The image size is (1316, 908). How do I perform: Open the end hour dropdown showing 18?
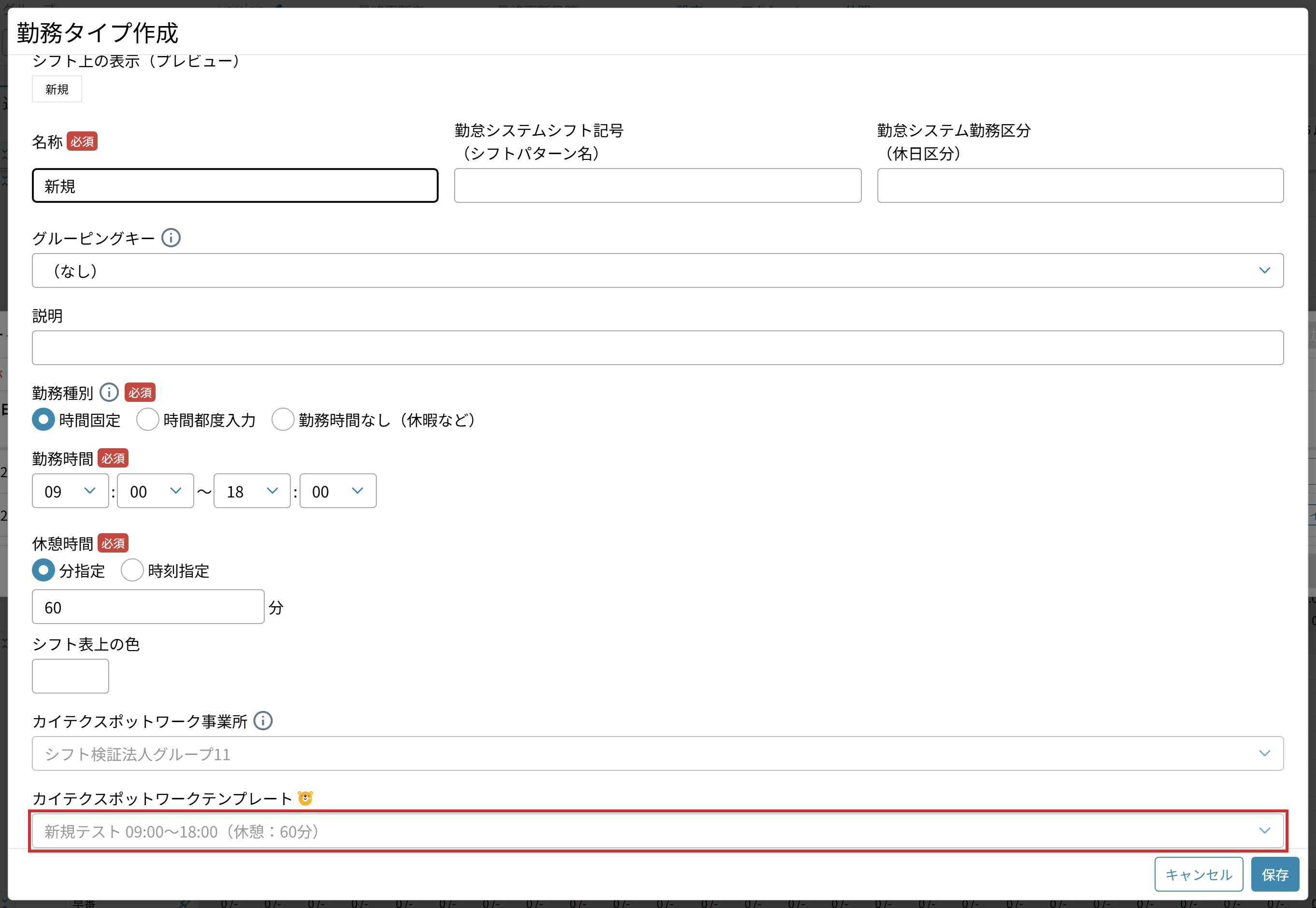click(x=252, y=490)
